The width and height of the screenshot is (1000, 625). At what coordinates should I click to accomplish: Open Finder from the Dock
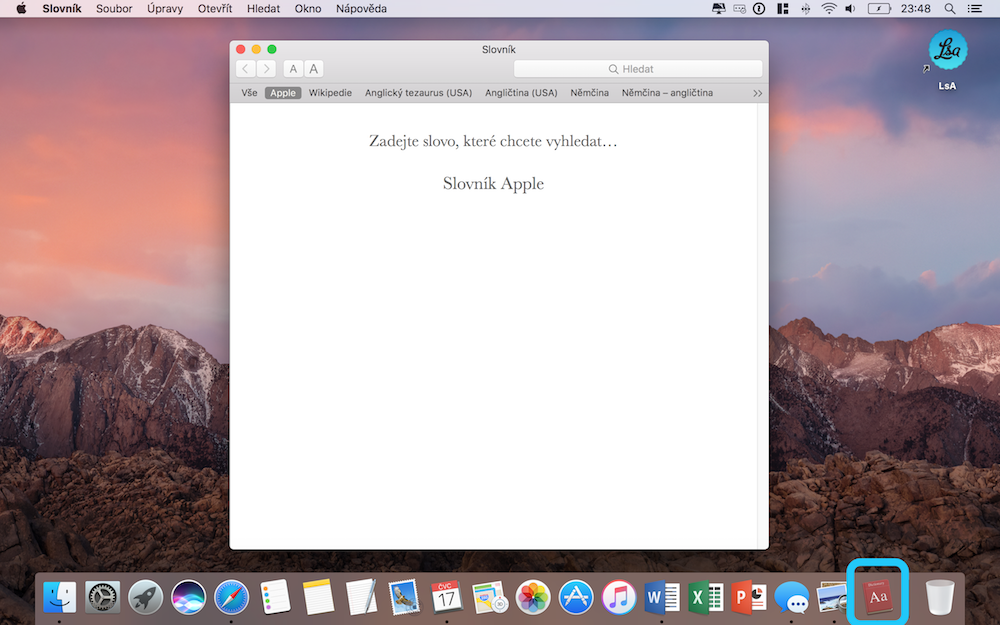[59, 598]
